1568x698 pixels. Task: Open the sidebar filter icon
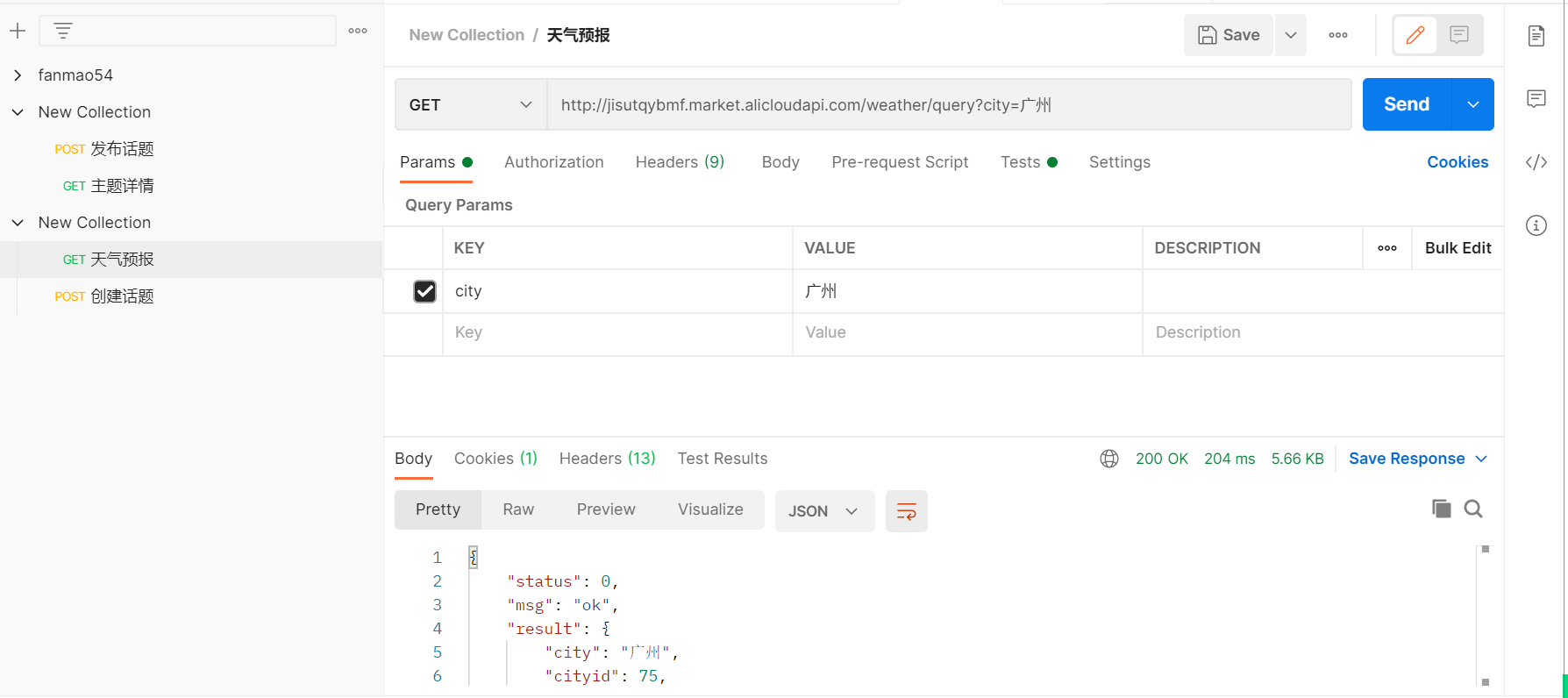(x=63, y=32)
